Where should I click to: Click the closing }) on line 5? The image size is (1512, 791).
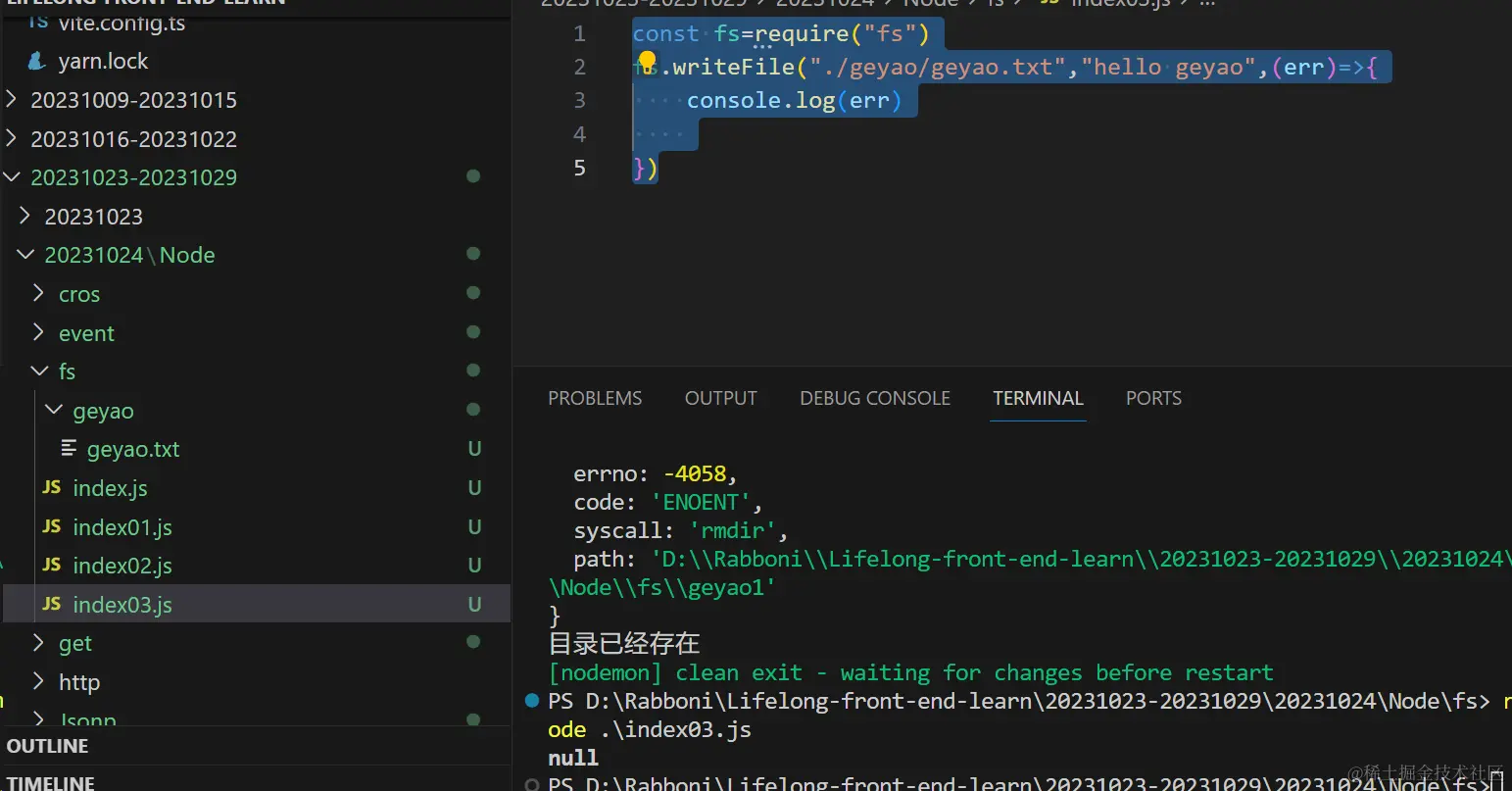coord(645,168)
